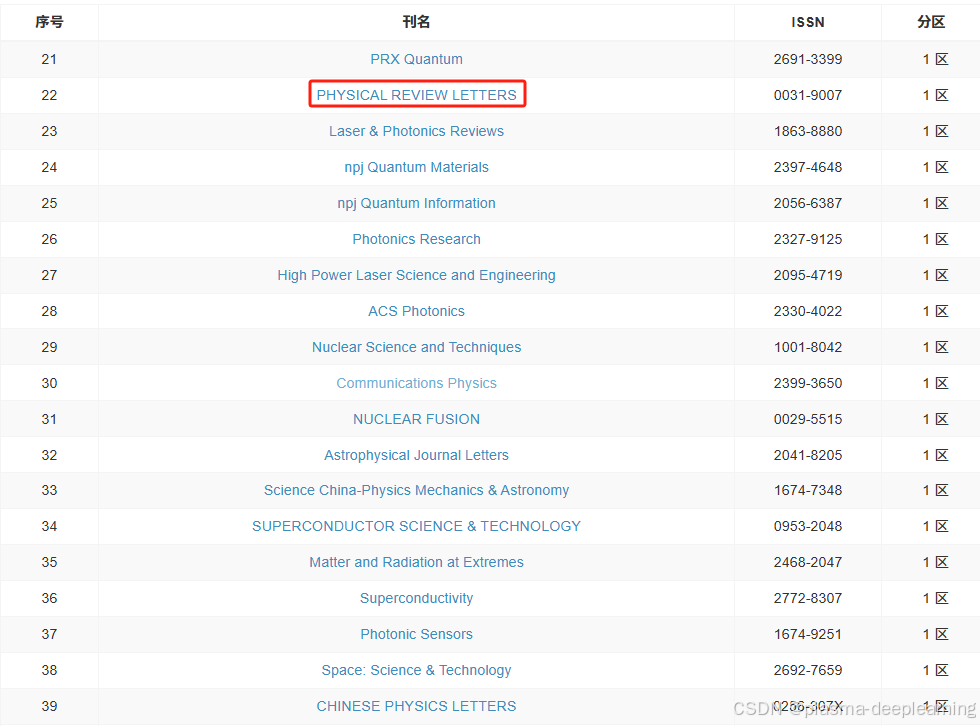Open Space: Science & Technology link
This screenshot has width=980, height=726.
[x=416, y=670]
